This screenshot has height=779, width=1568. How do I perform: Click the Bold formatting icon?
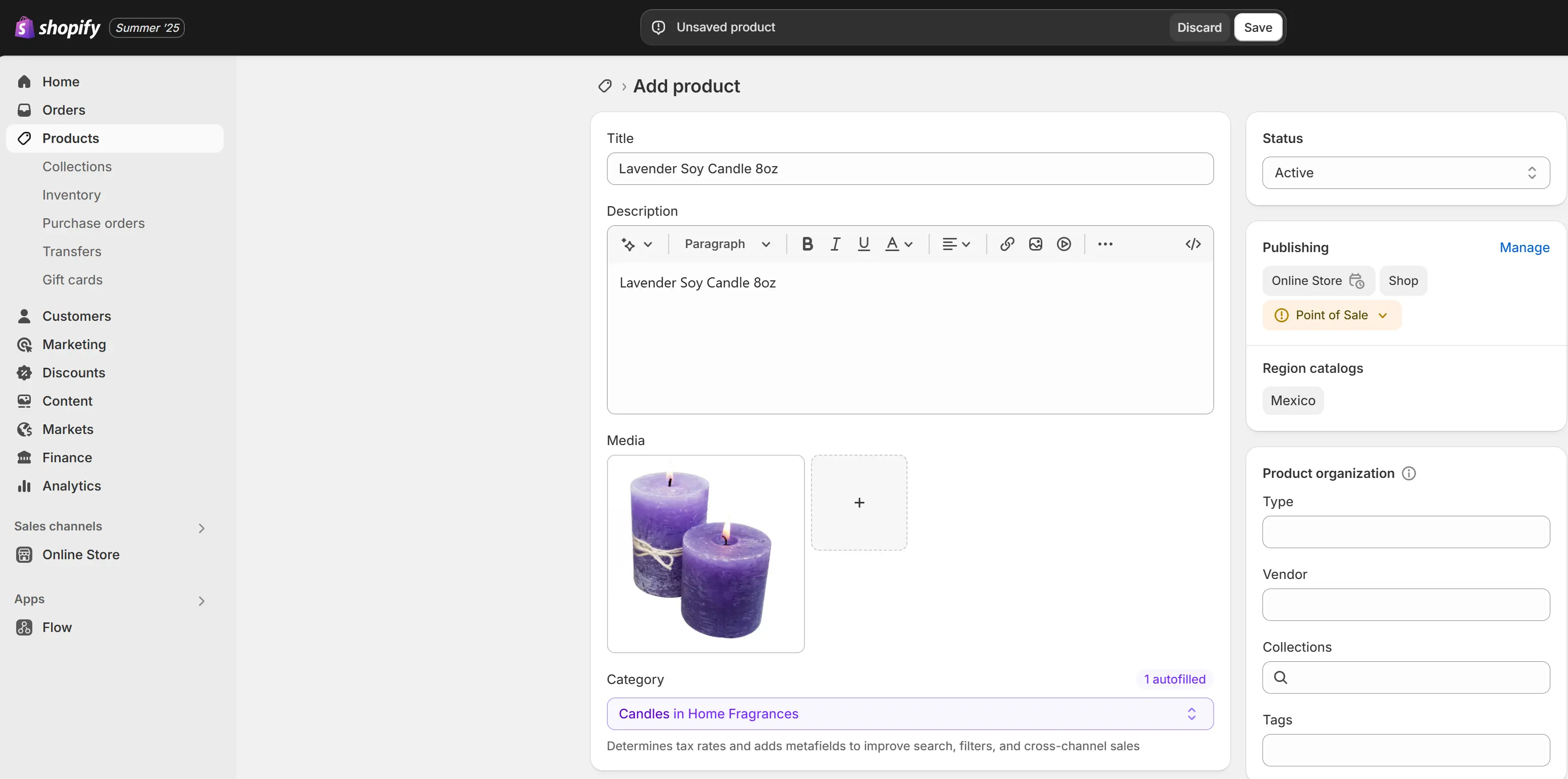[807, 244]
